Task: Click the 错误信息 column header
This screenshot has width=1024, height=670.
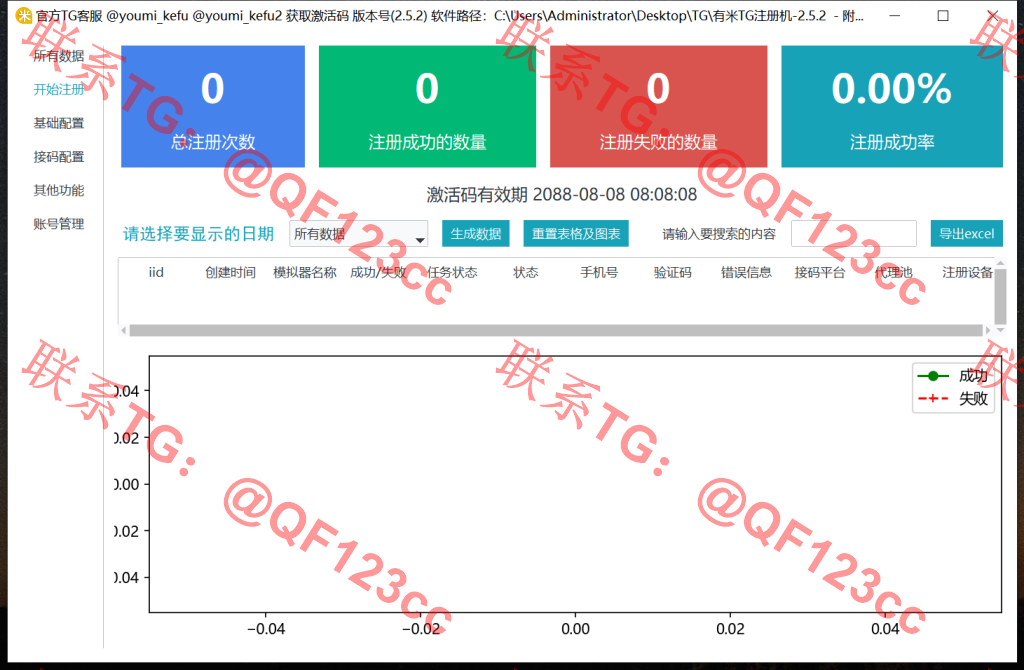Action: tap(746, 272)
